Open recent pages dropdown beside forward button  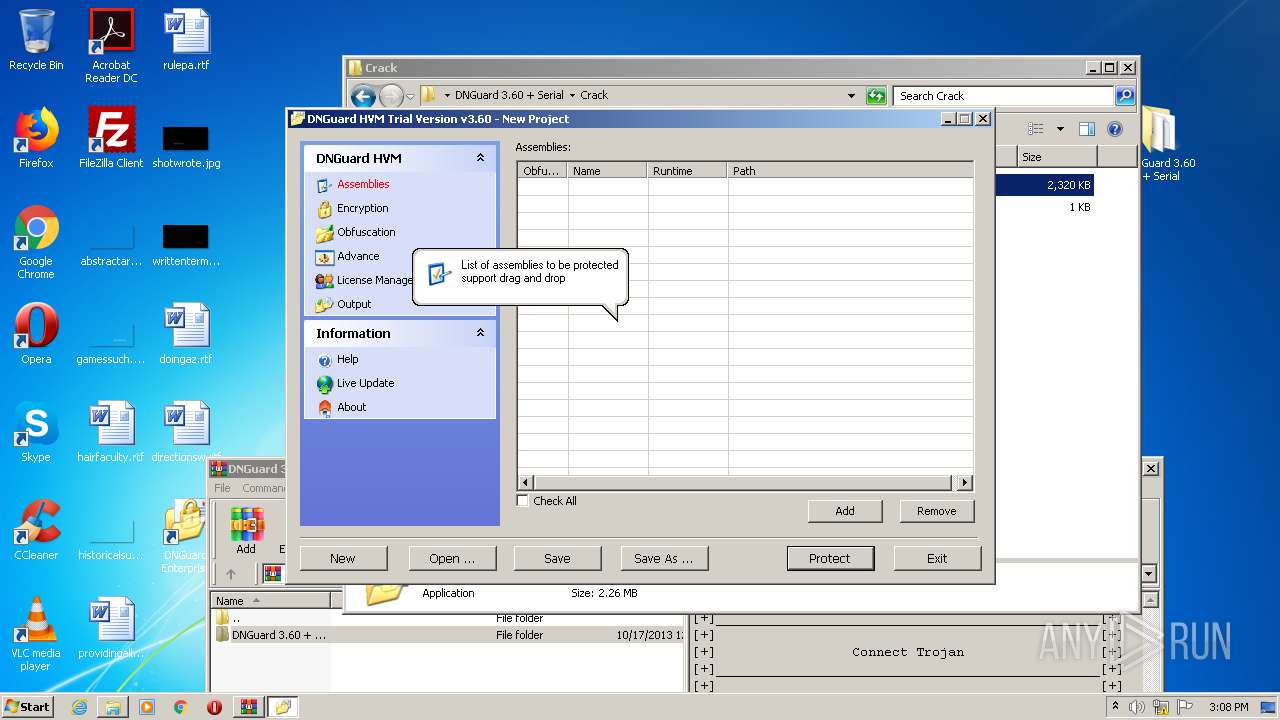click(412, 96)
